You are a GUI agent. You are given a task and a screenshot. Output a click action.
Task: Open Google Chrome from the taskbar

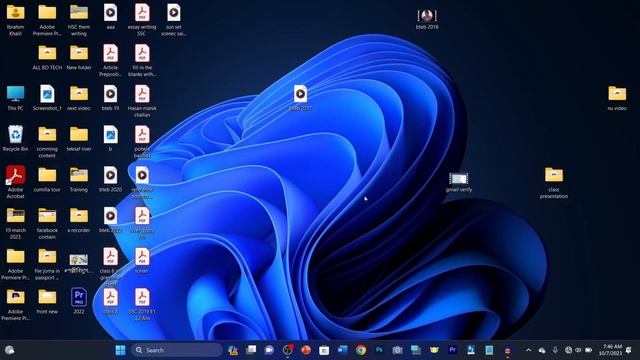361,350
